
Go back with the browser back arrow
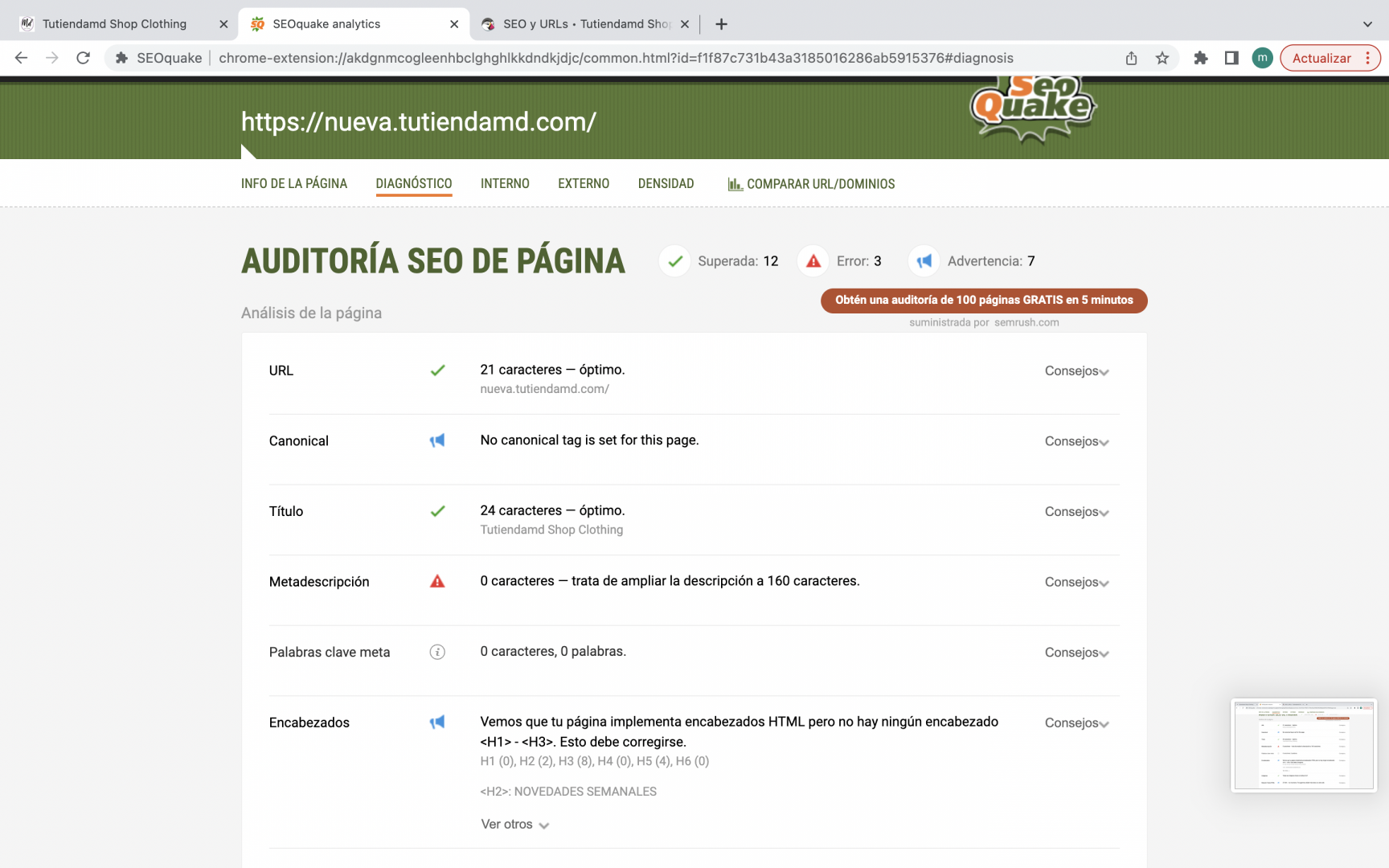(x=22, y=58)
